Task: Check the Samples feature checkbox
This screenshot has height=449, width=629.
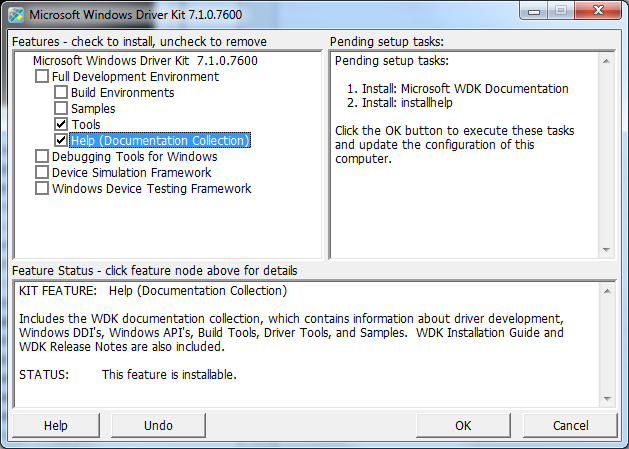Action: click(60, 109)
